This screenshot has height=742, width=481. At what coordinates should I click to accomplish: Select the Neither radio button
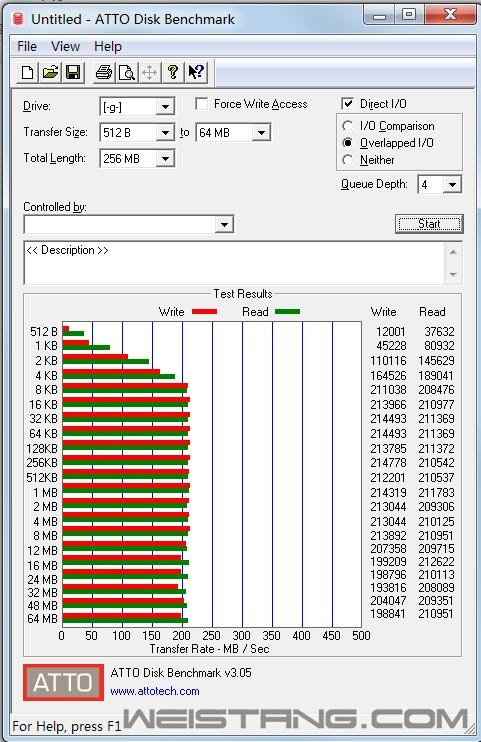pyautogui.click(x=347, y=159)
